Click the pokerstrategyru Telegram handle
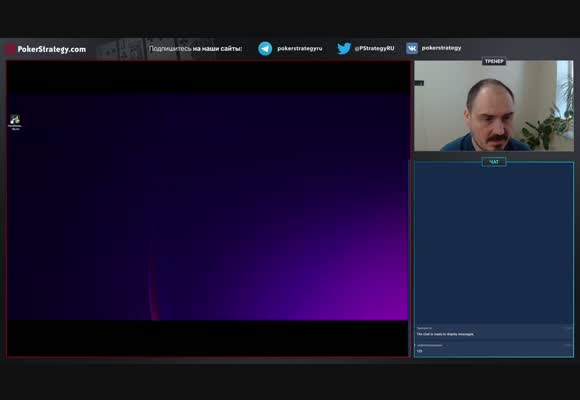Image resolution: width=580 pixels, height=400 pixels. tap(300, 48)
